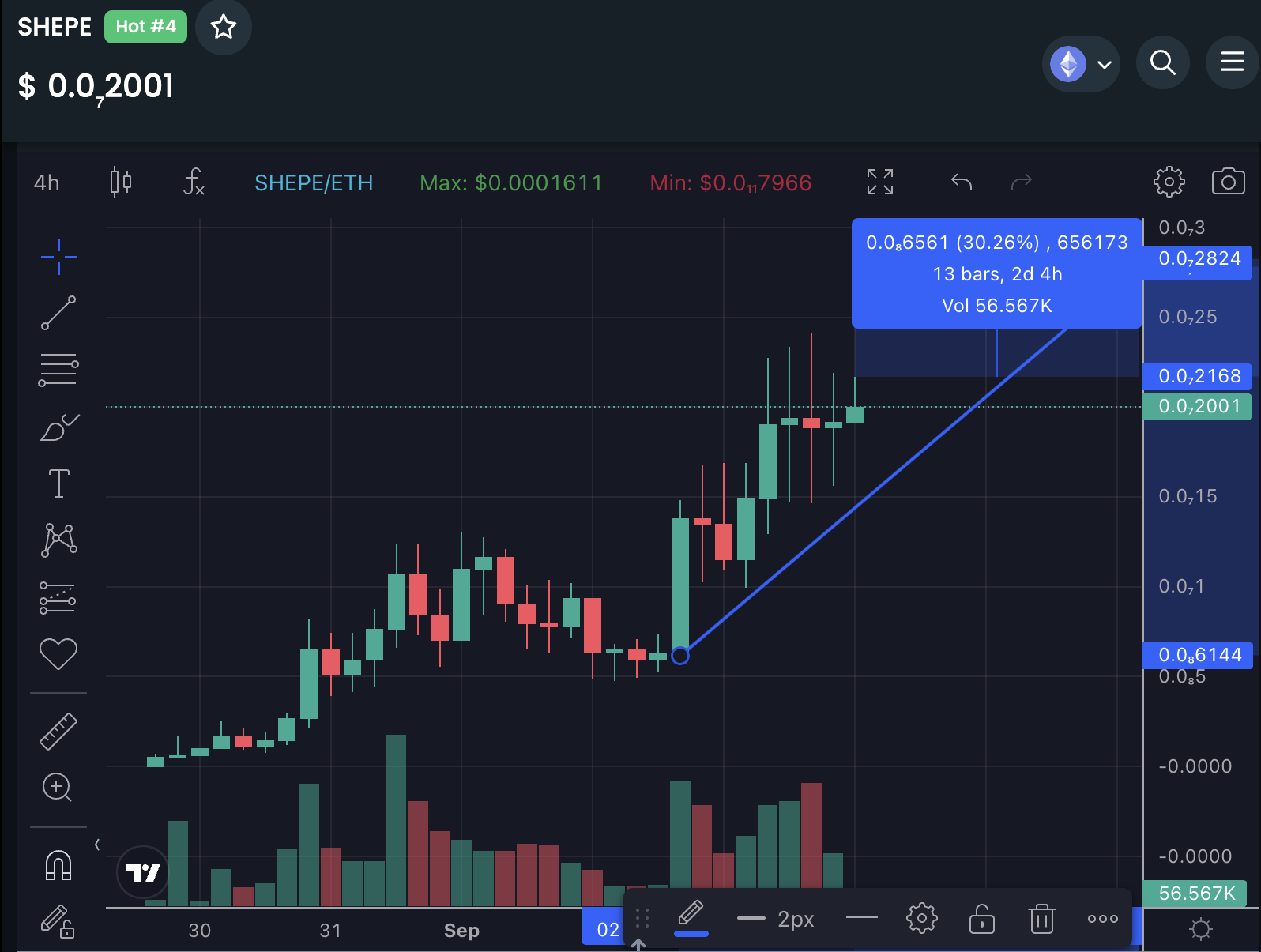Undo the last chart action

[x=962, y=182]
